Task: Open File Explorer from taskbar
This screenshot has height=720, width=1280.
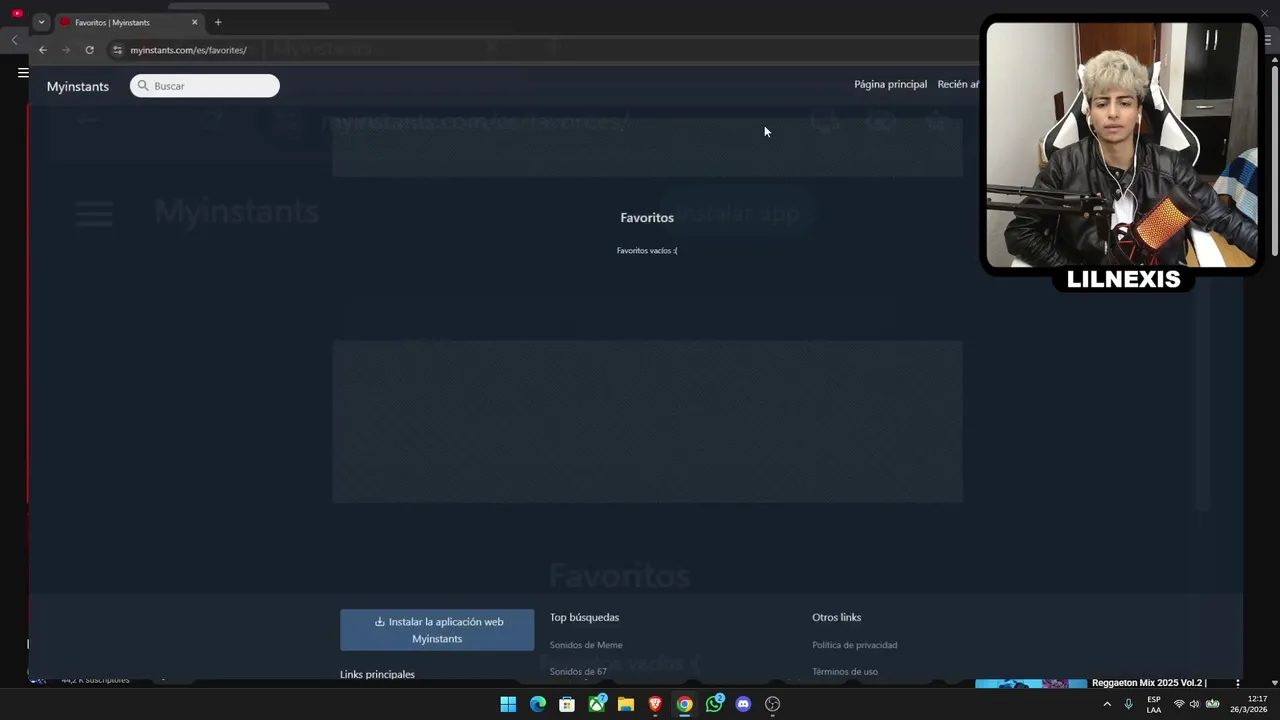Action: point(626,704)
